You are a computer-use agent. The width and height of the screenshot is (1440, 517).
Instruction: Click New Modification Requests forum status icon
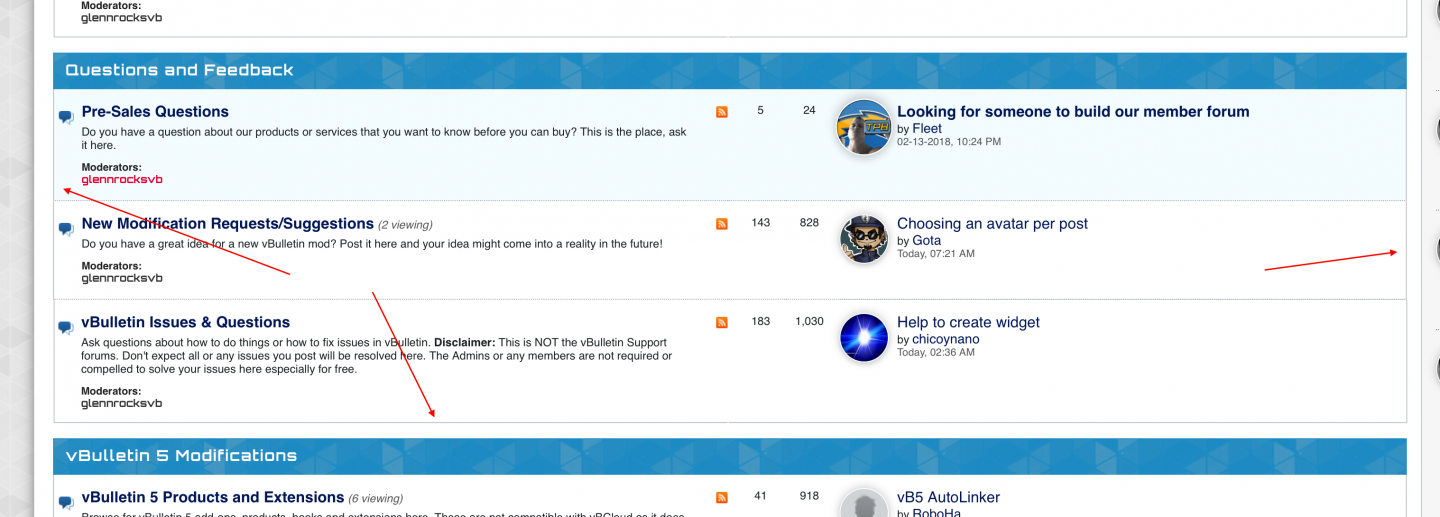(x=66, y=229)
